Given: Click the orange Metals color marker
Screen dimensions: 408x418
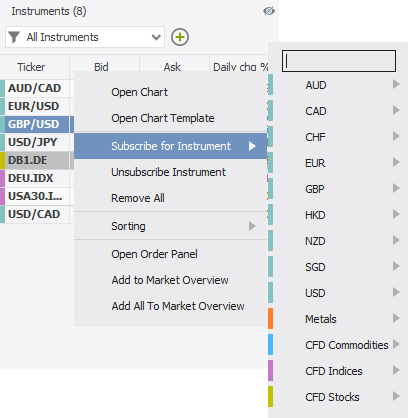Looking at the screenshot, I should [x=270, y=318].
